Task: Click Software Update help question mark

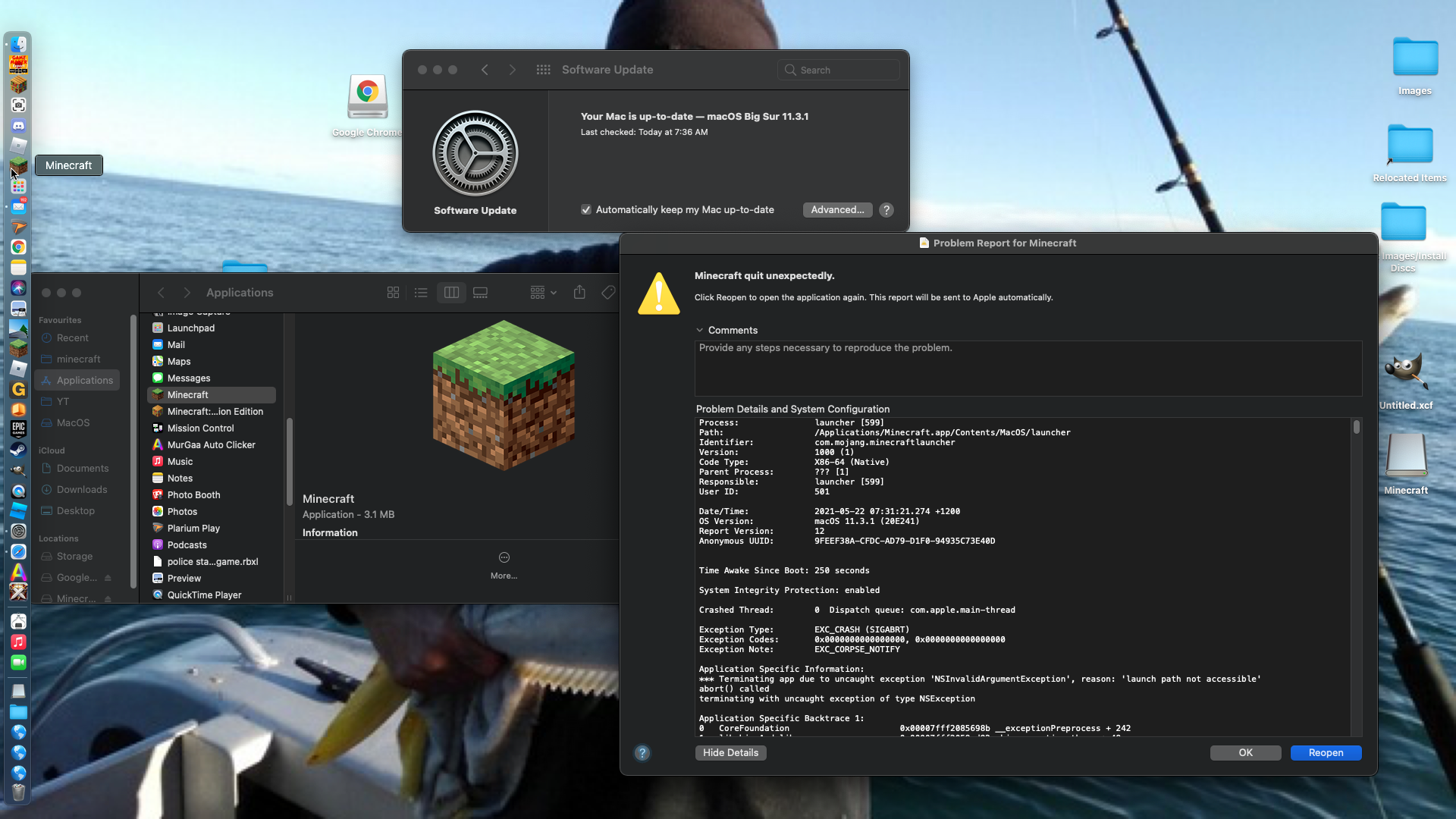Action: 886,210
